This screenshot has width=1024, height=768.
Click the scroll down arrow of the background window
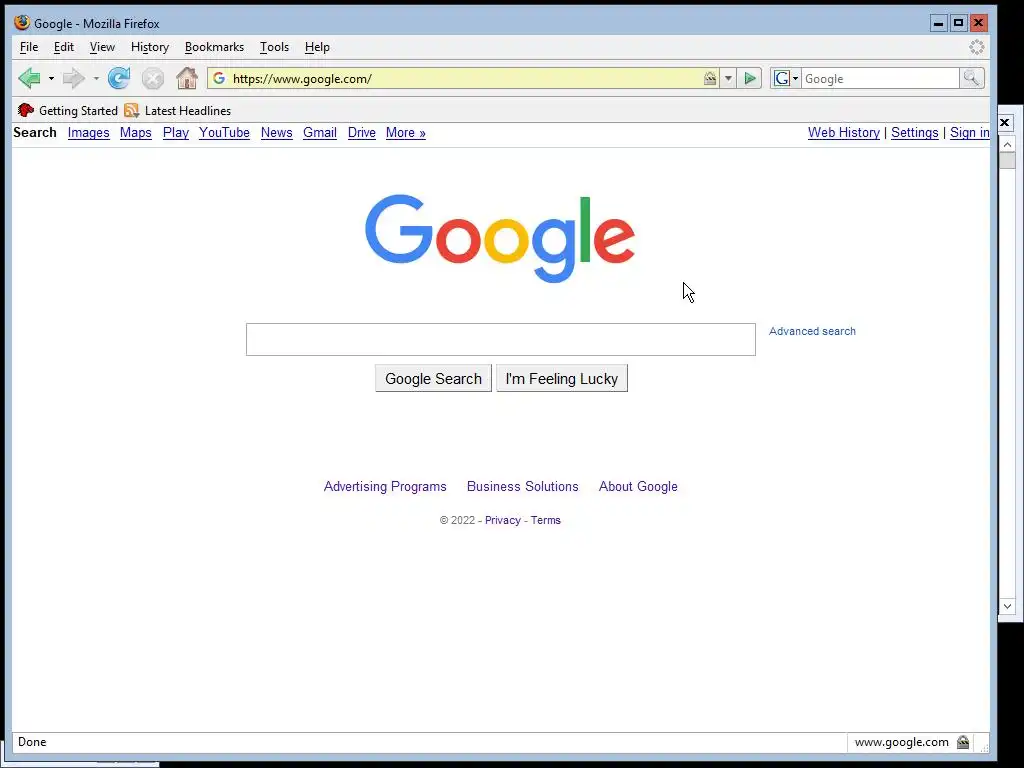point(1007,606)
